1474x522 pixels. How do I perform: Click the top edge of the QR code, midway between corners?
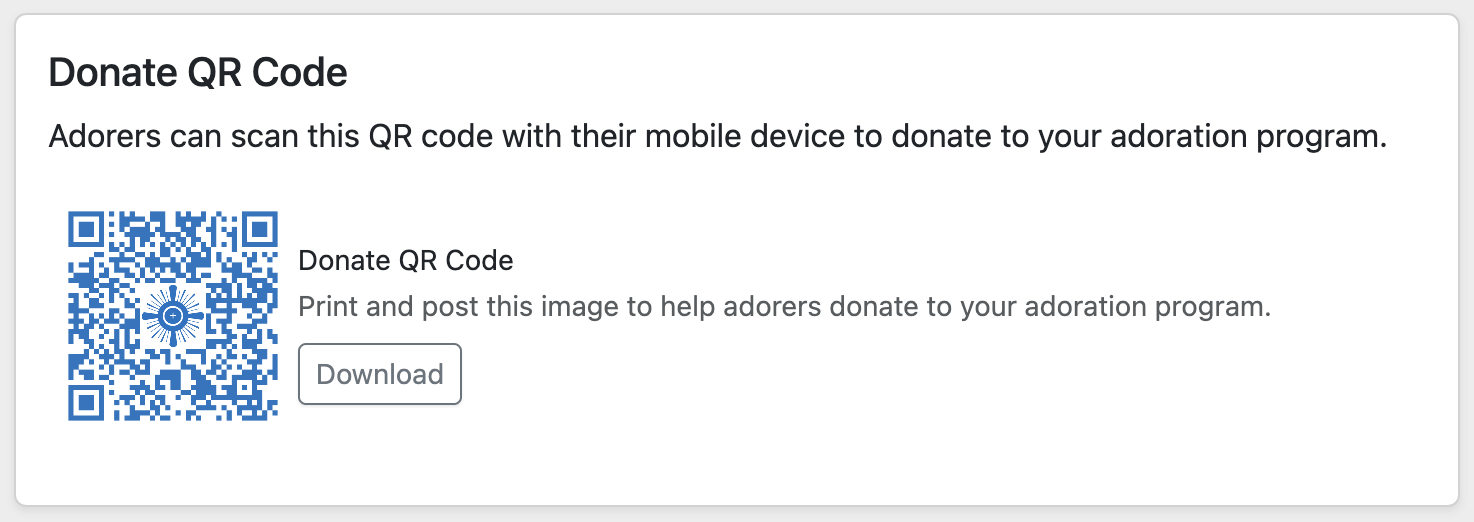pyautogui.click(x=173, y=214)
